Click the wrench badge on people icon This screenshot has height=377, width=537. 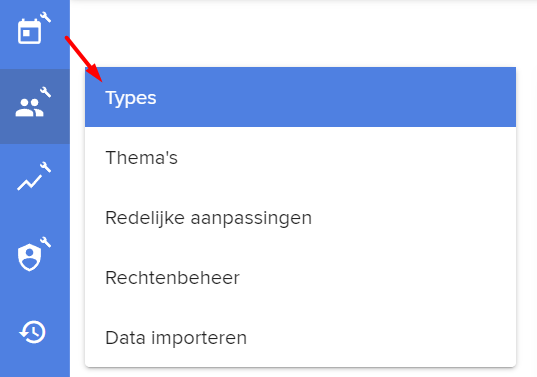(46, 92)
